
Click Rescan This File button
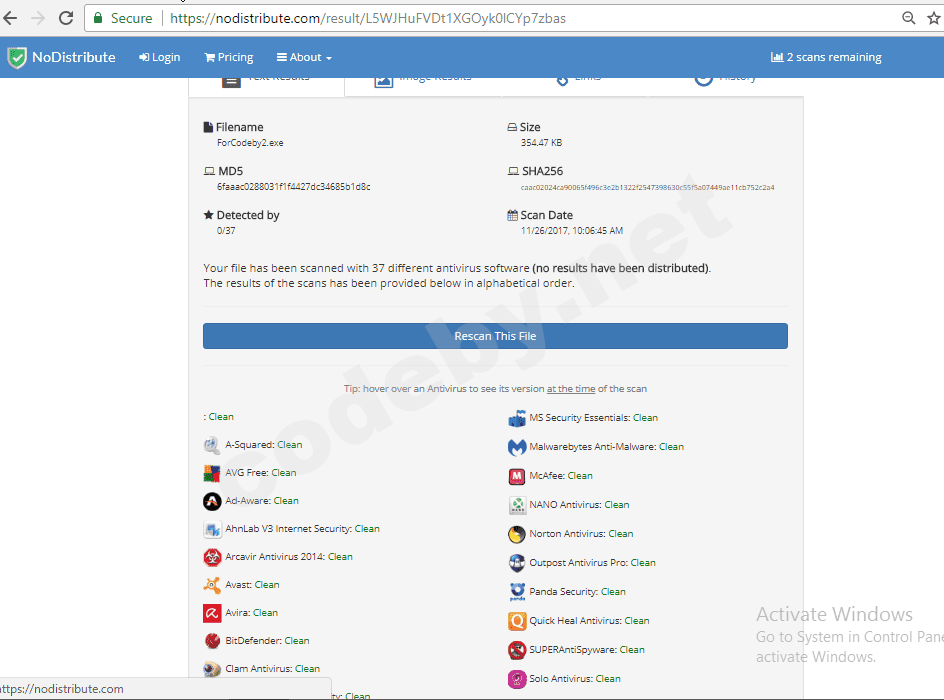pyautogui.click(x=495, y=336)
